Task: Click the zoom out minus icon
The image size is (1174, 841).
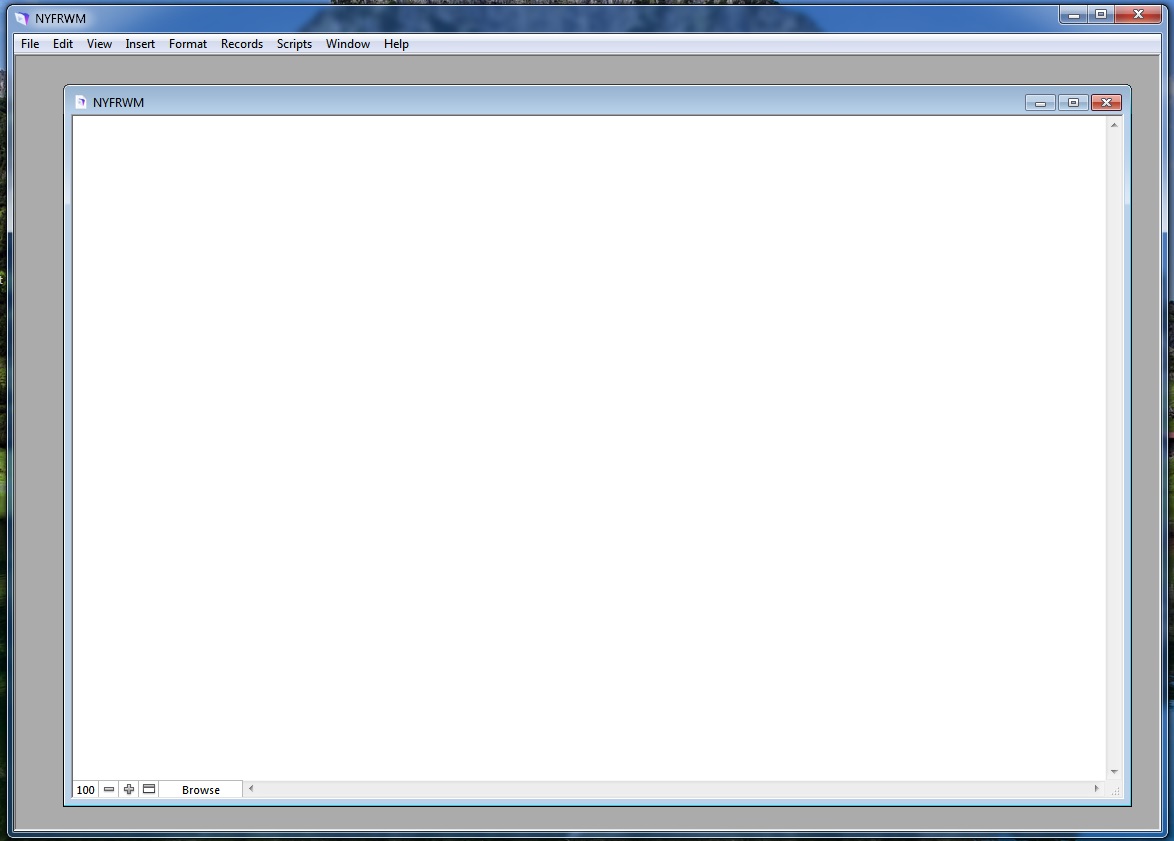Action: (109, 789)
